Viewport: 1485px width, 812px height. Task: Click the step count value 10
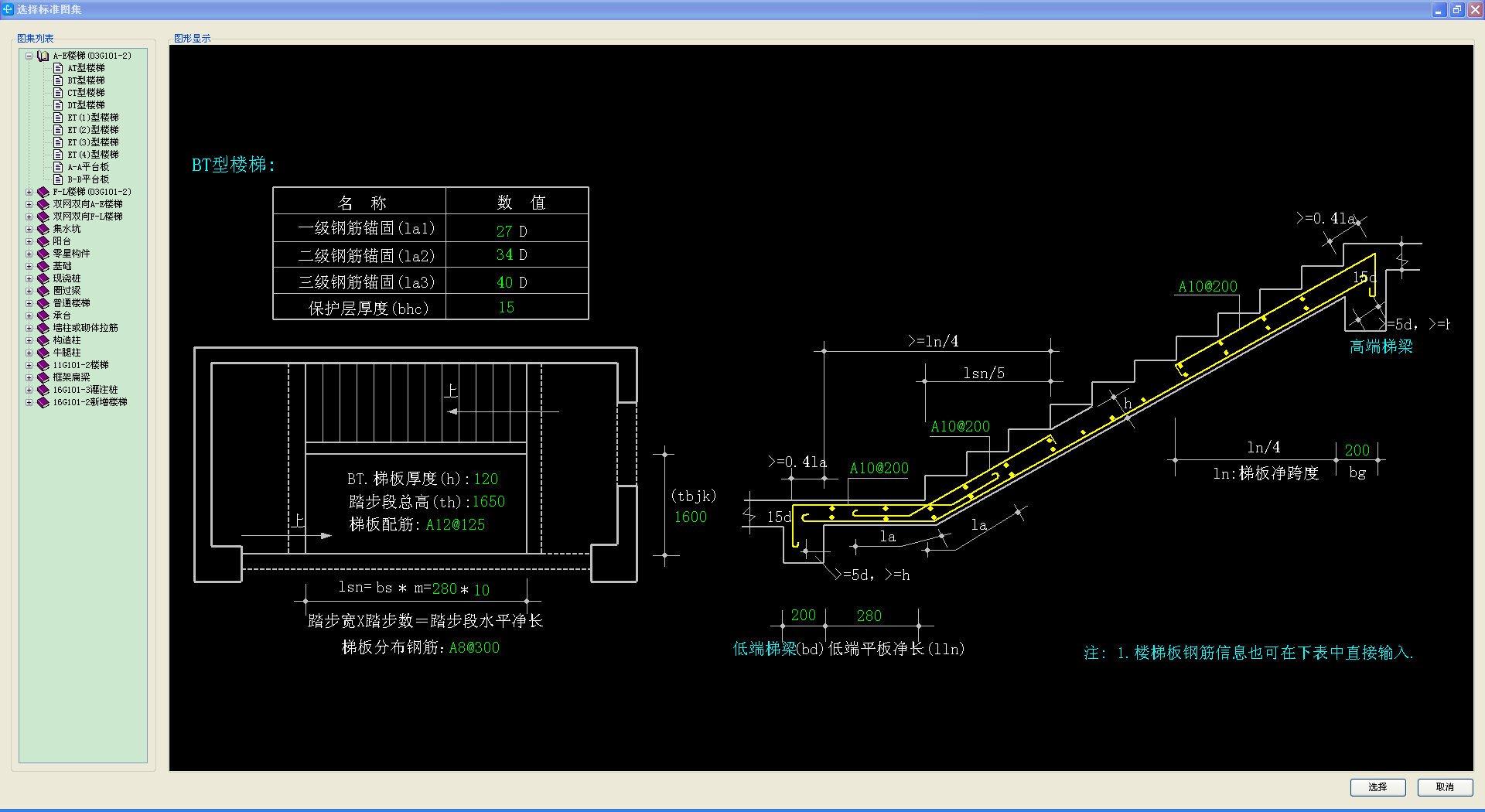(x=481, y=590)
